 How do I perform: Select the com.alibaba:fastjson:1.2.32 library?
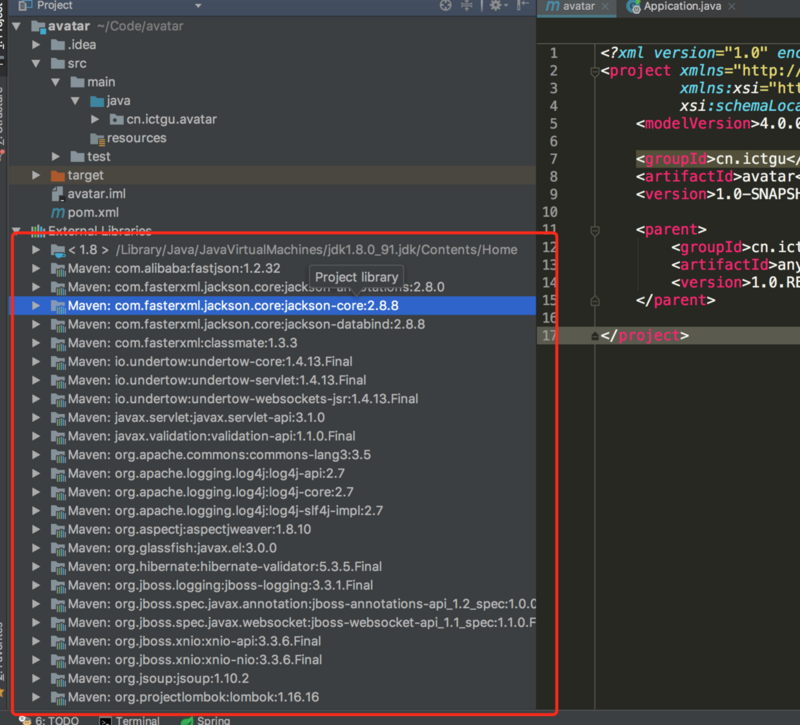(175, 268)
